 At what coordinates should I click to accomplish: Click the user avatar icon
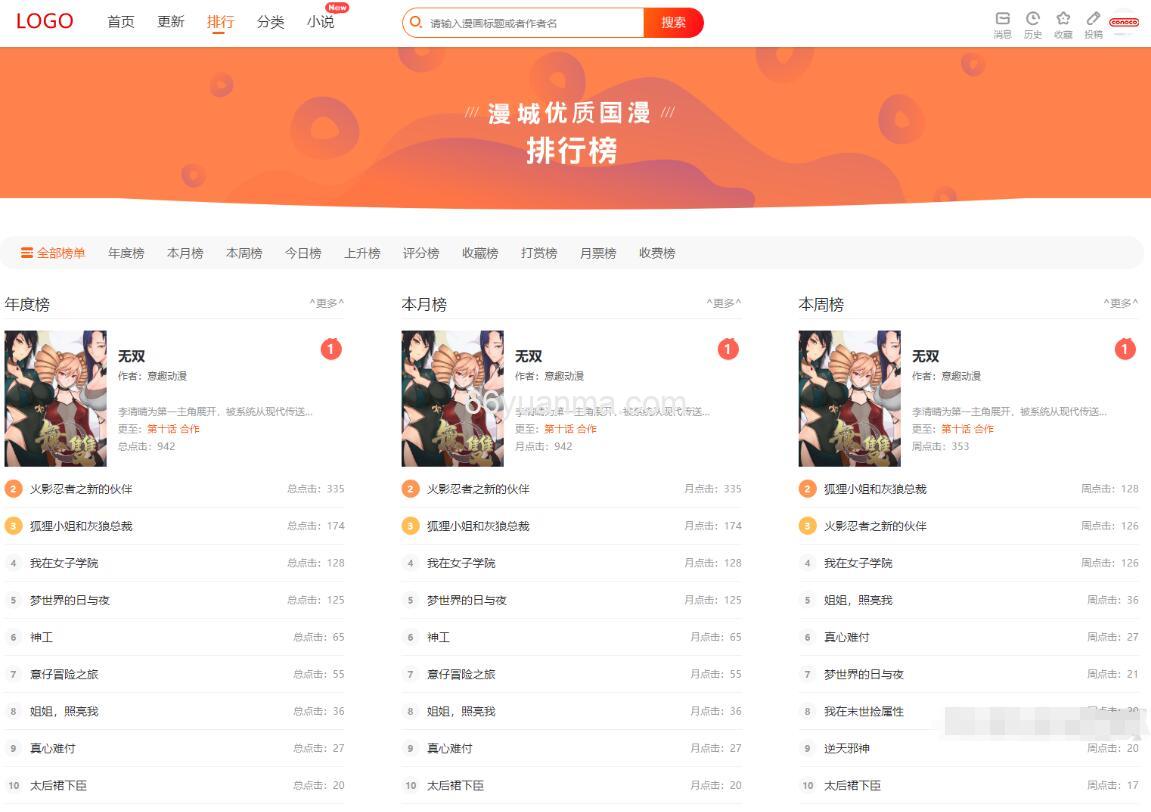click(1124, 22)
